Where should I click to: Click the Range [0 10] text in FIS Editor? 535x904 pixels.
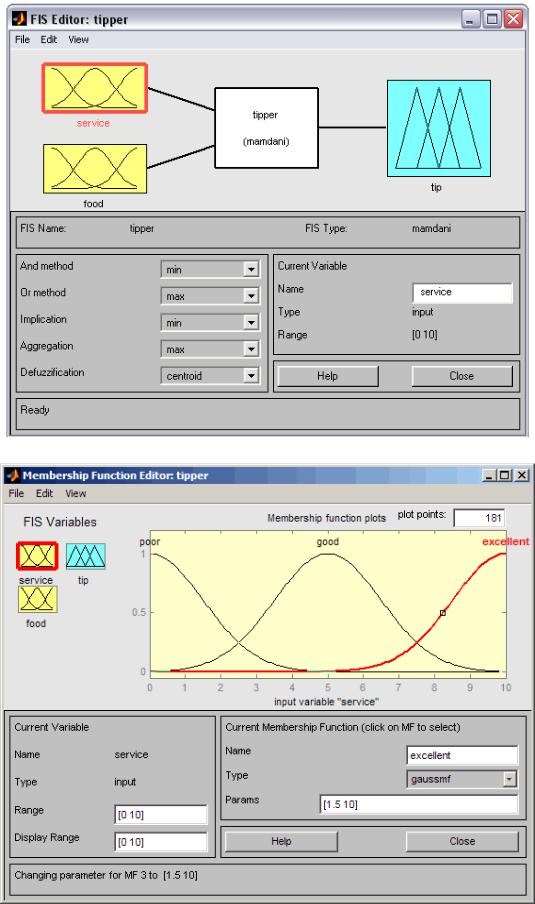pyautogui.click(x=424, y=334)
